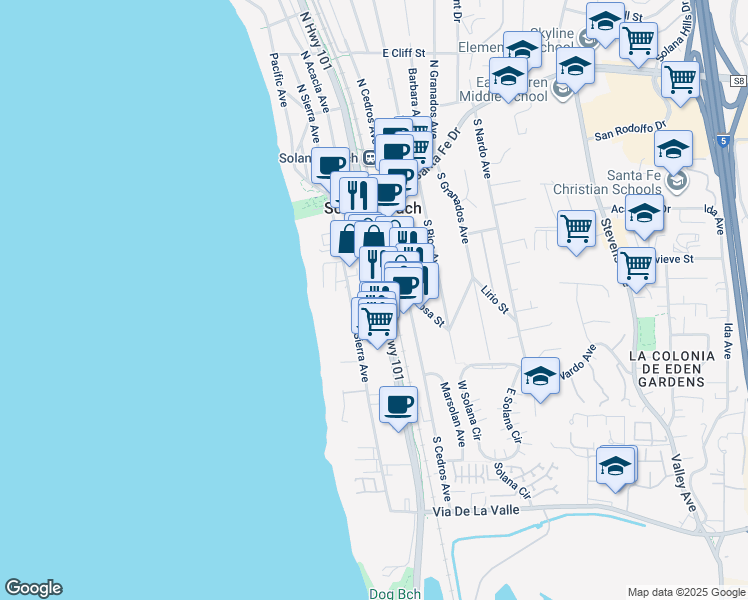Screen dimensions: 748x600
Task: Click the Map data ©2025 Google text
Action: pyautogui.click(x=685, y=592)
